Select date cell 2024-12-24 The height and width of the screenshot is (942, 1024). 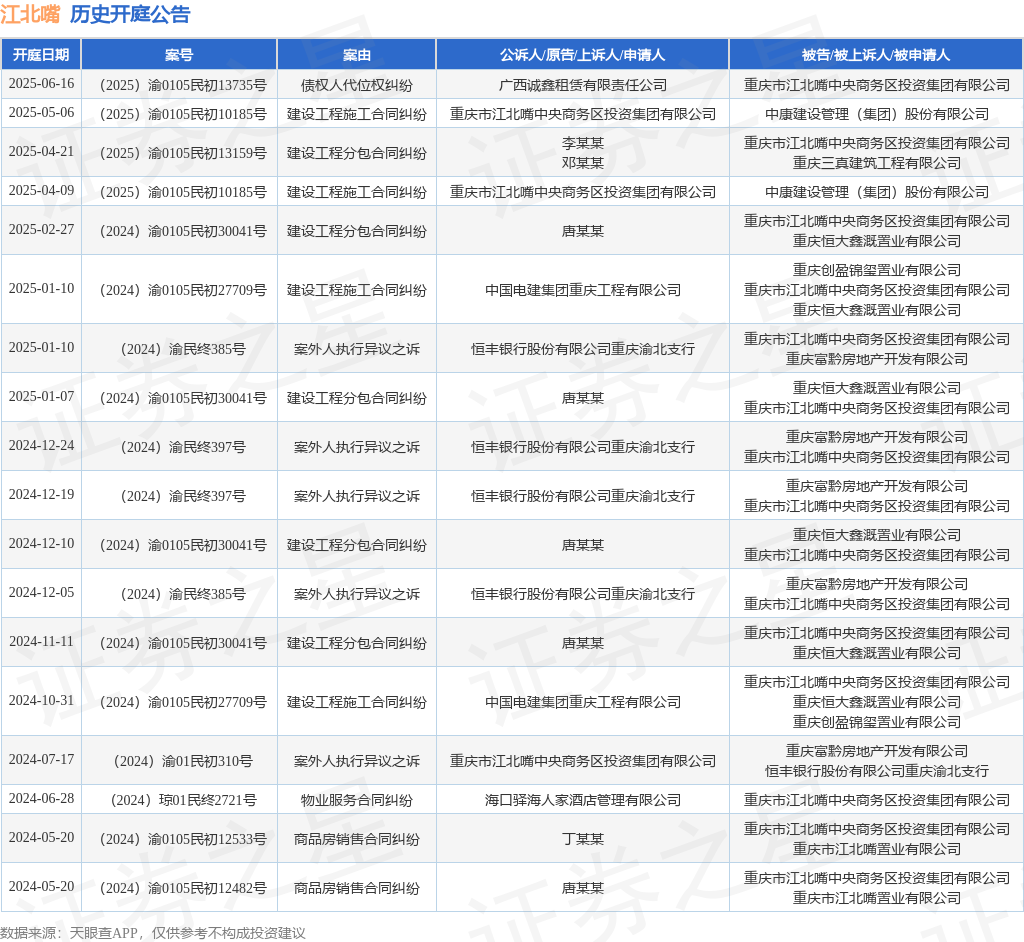click(x=41, y=446)
